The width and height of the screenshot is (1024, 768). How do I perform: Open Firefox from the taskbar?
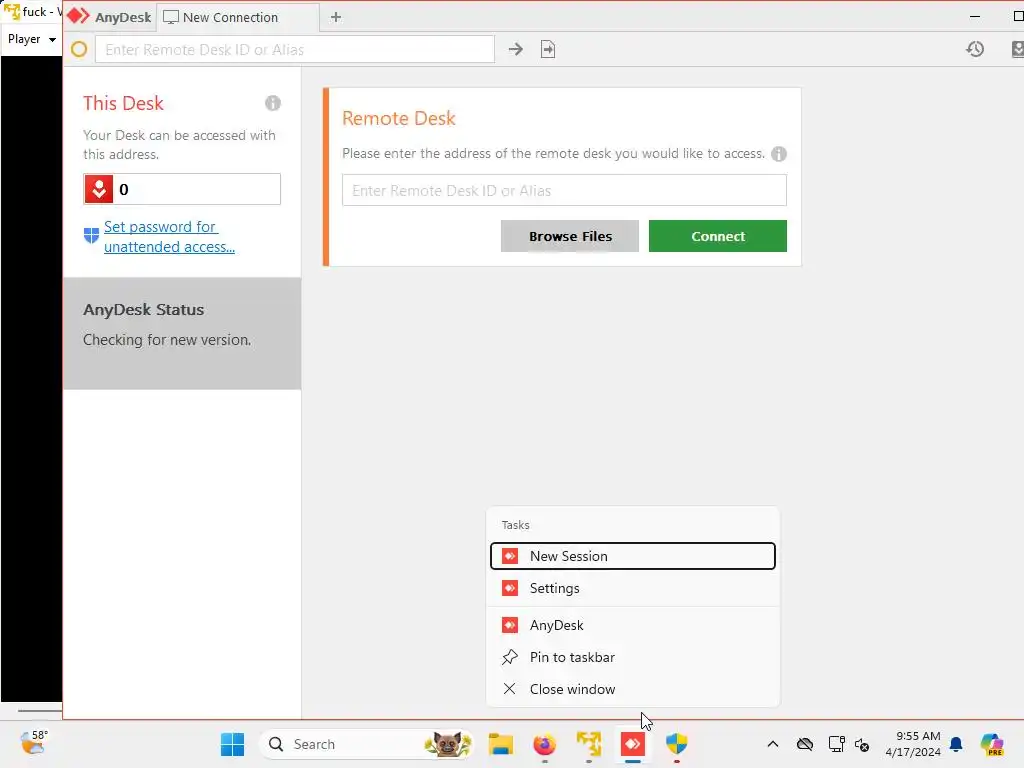pos(545,744)
